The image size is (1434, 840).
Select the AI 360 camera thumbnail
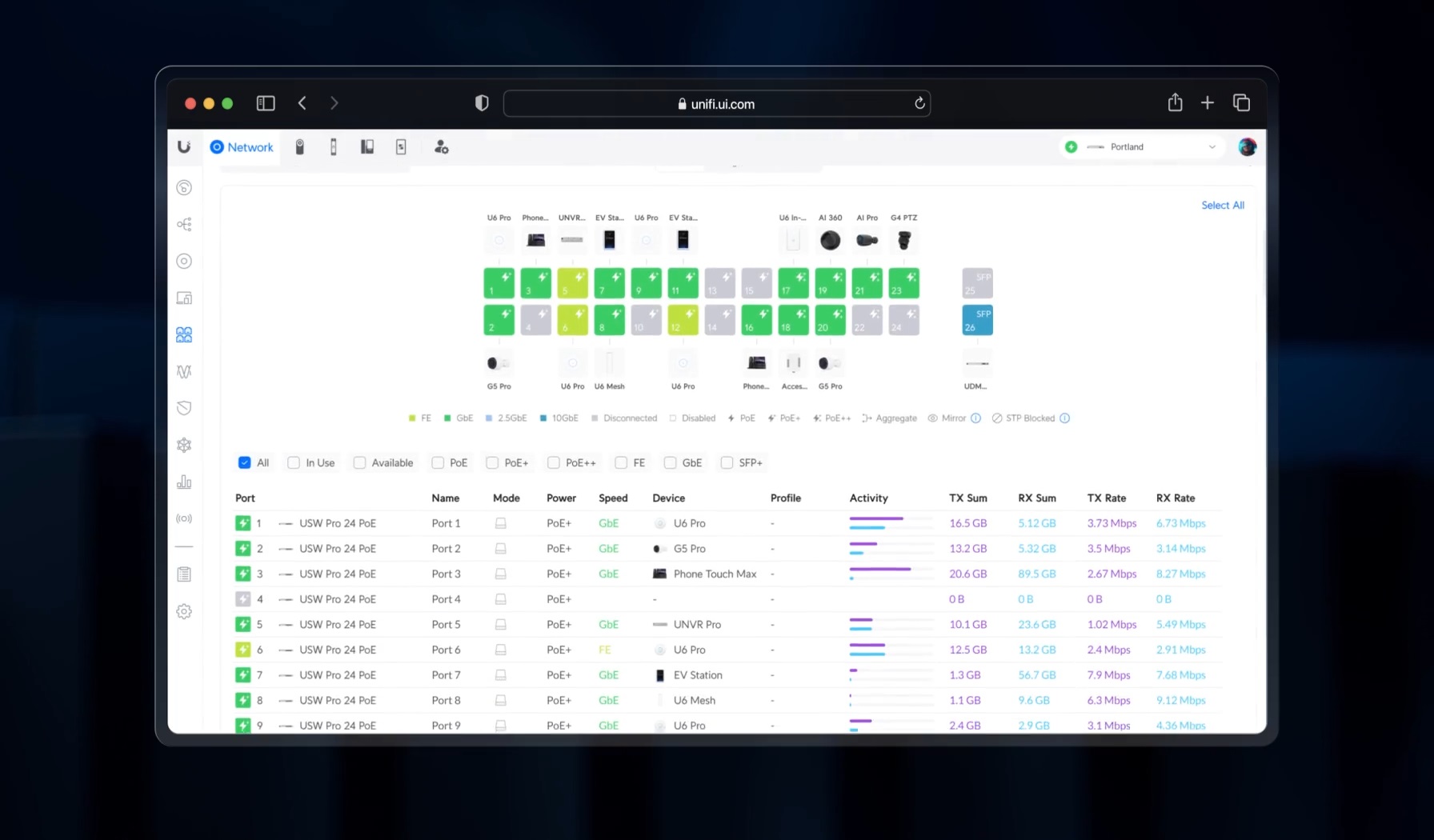click(x=831, y=240)
